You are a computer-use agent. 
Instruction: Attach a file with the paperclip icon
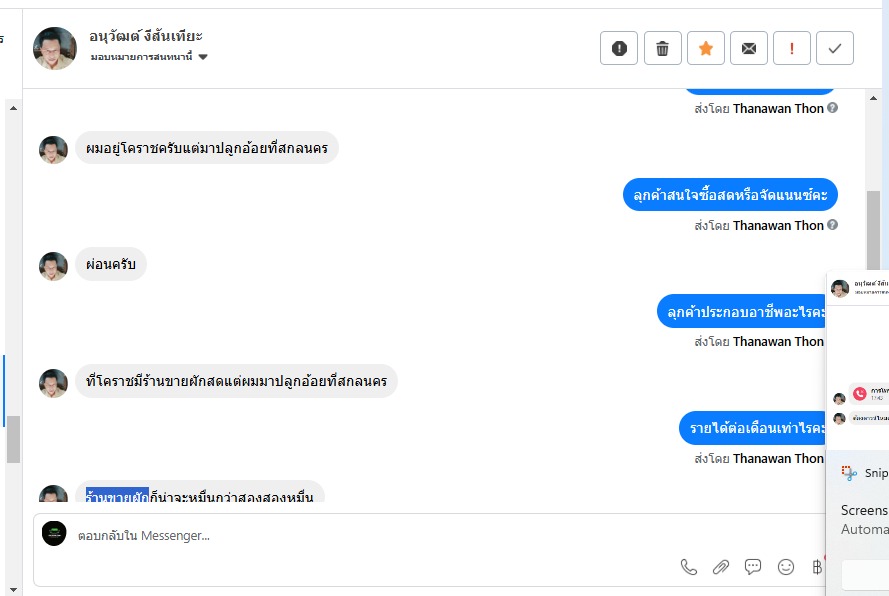click(721, 567)
